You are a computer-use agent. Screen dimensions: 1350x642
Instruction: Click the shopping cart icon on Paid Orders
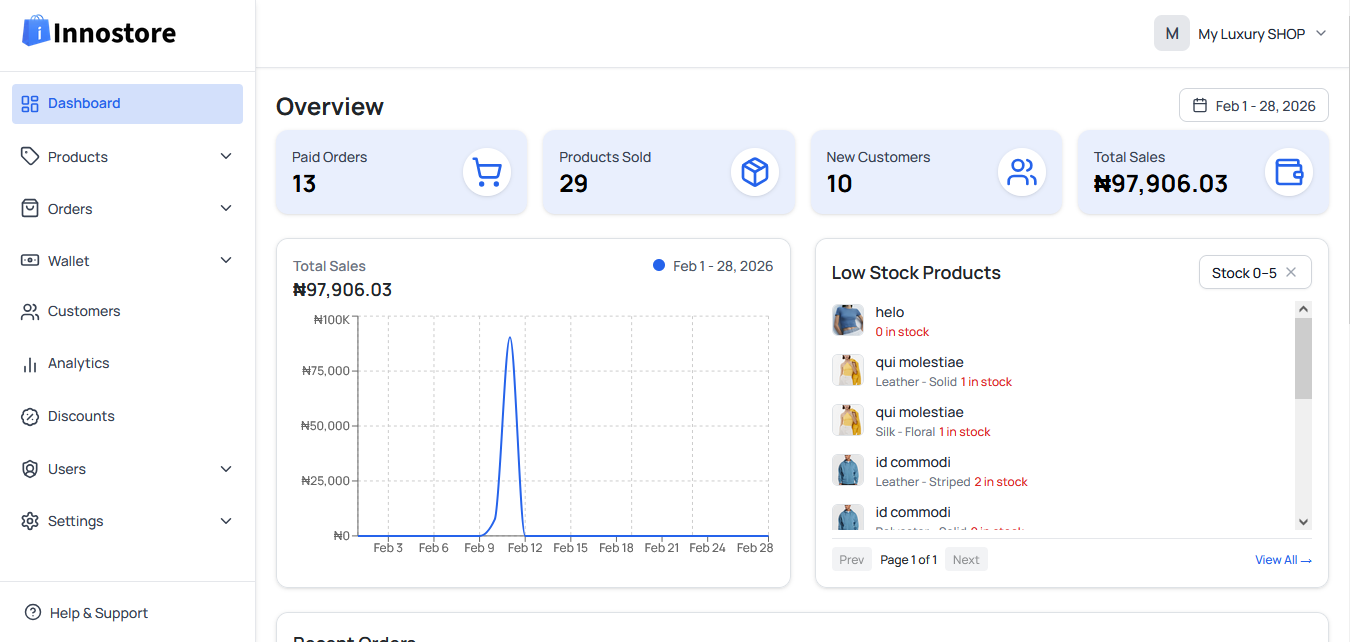point(487,172)
